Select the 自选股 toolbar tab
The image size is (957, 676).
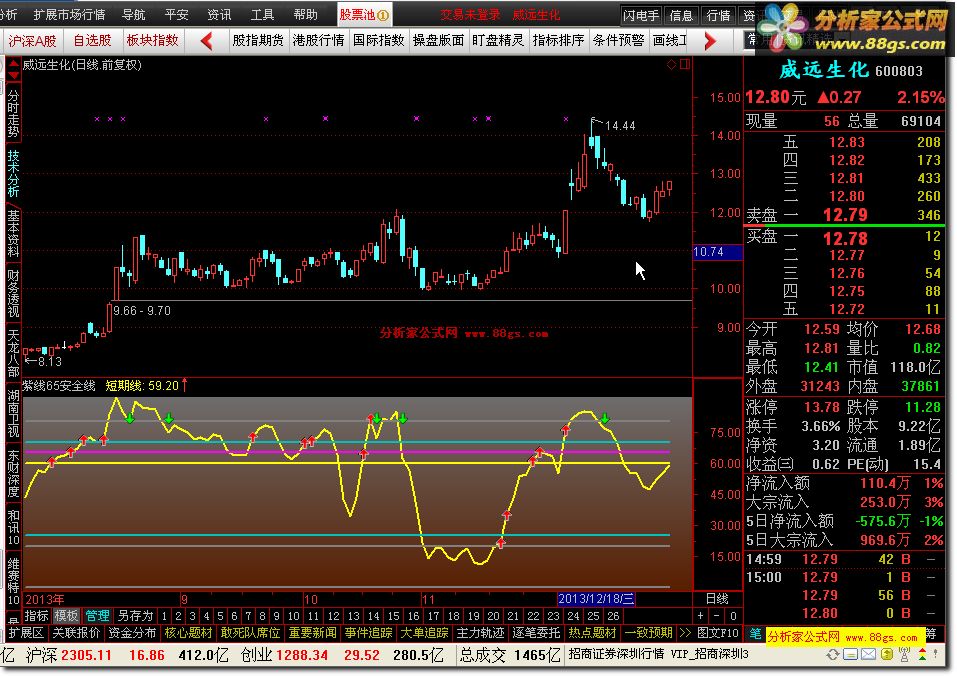click(x=92, y=41)
